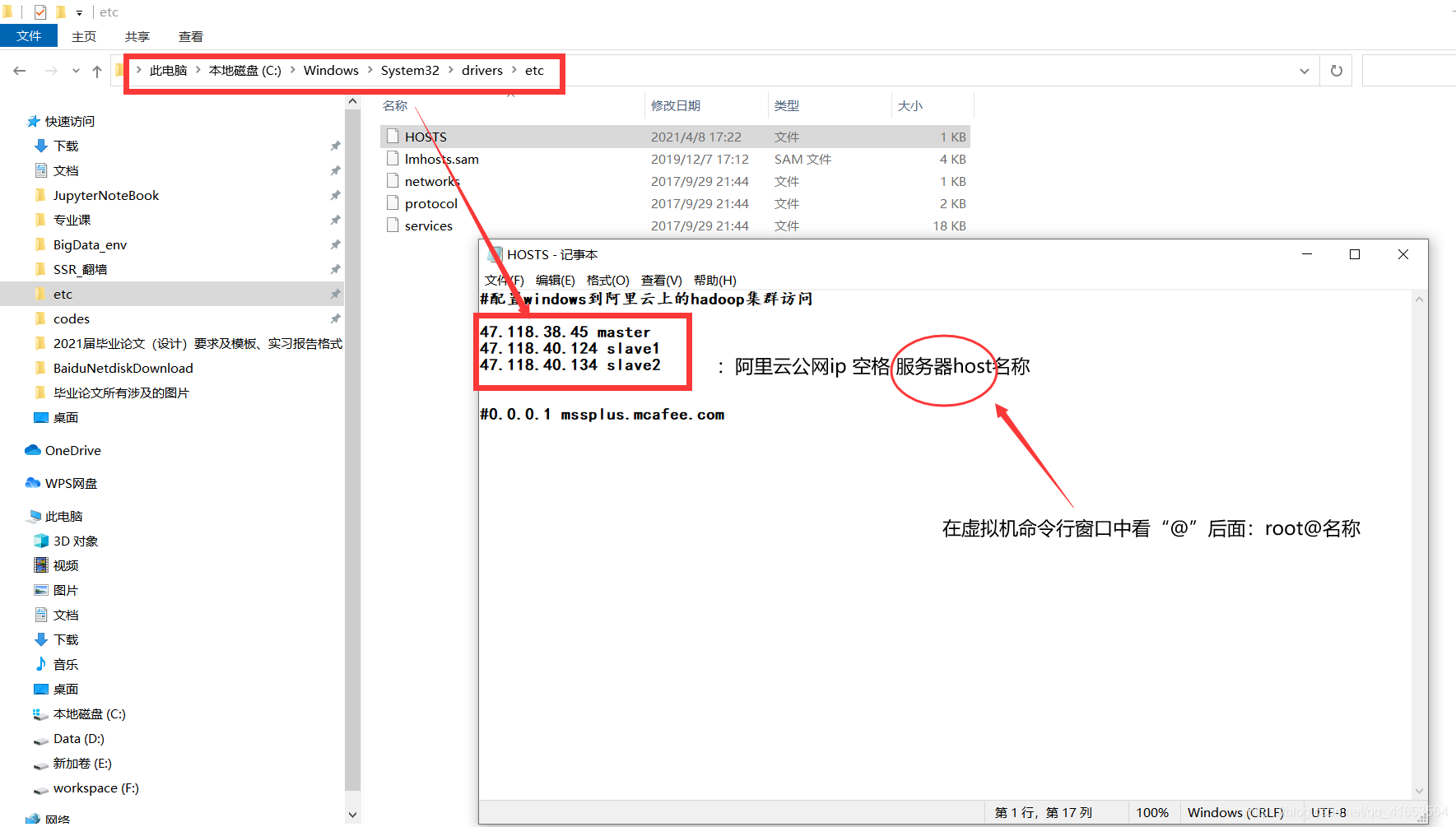Unpin the 下载 folder pin icon
1456x827 pixels.
(335, 146)
